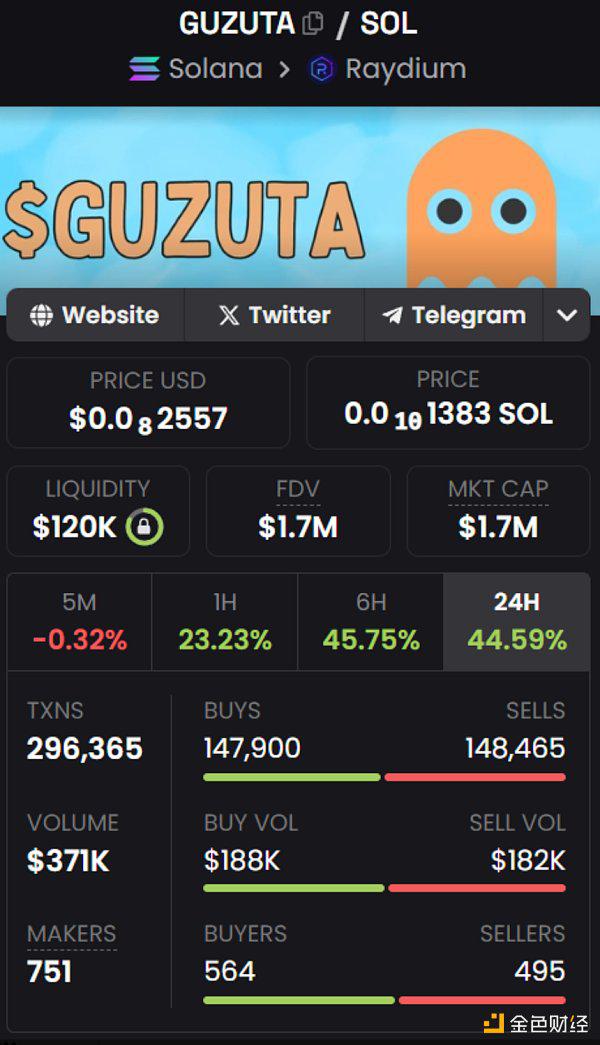
Task: Open the Website link button
Action: coord(96,316)
